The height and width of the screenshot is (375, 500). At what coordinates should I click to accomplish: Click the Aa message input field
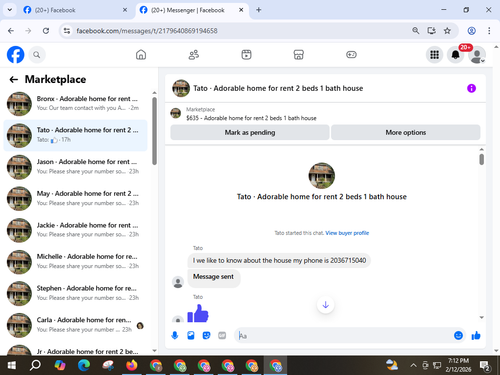343,335
